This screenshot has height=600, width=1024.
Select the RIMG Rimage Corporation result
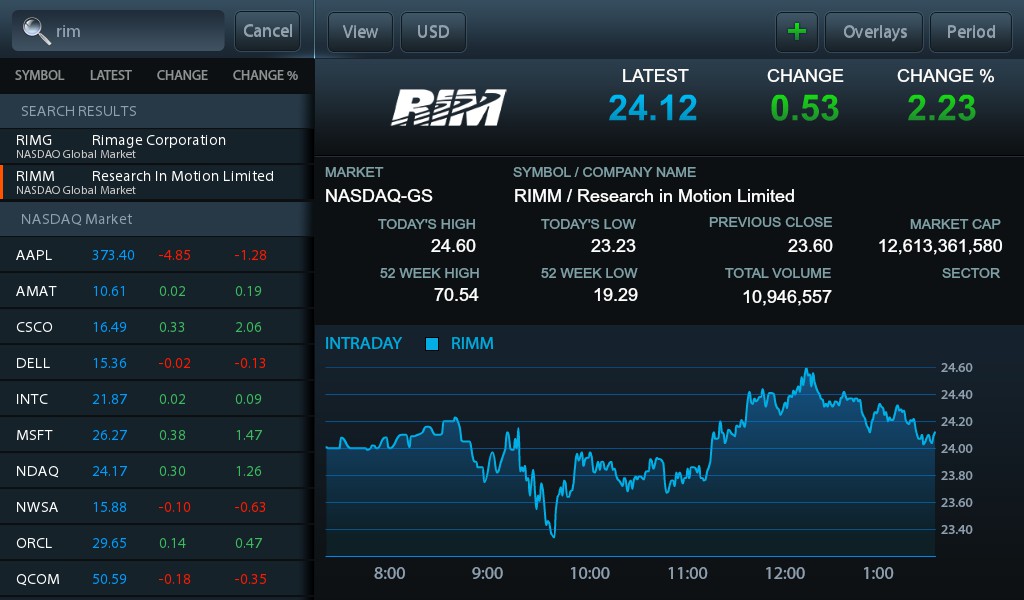tap(157, 146)
